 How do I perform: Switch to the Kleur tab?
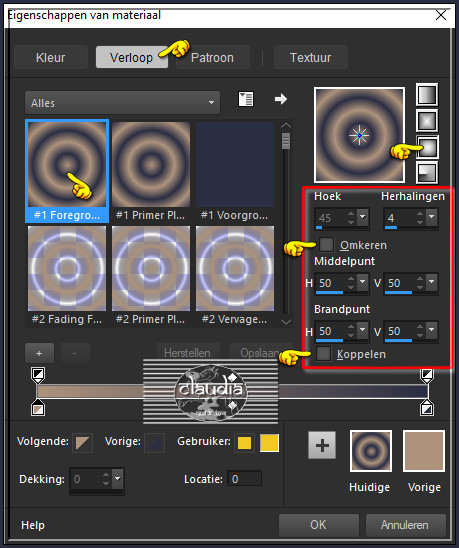[x=51, y=57]
